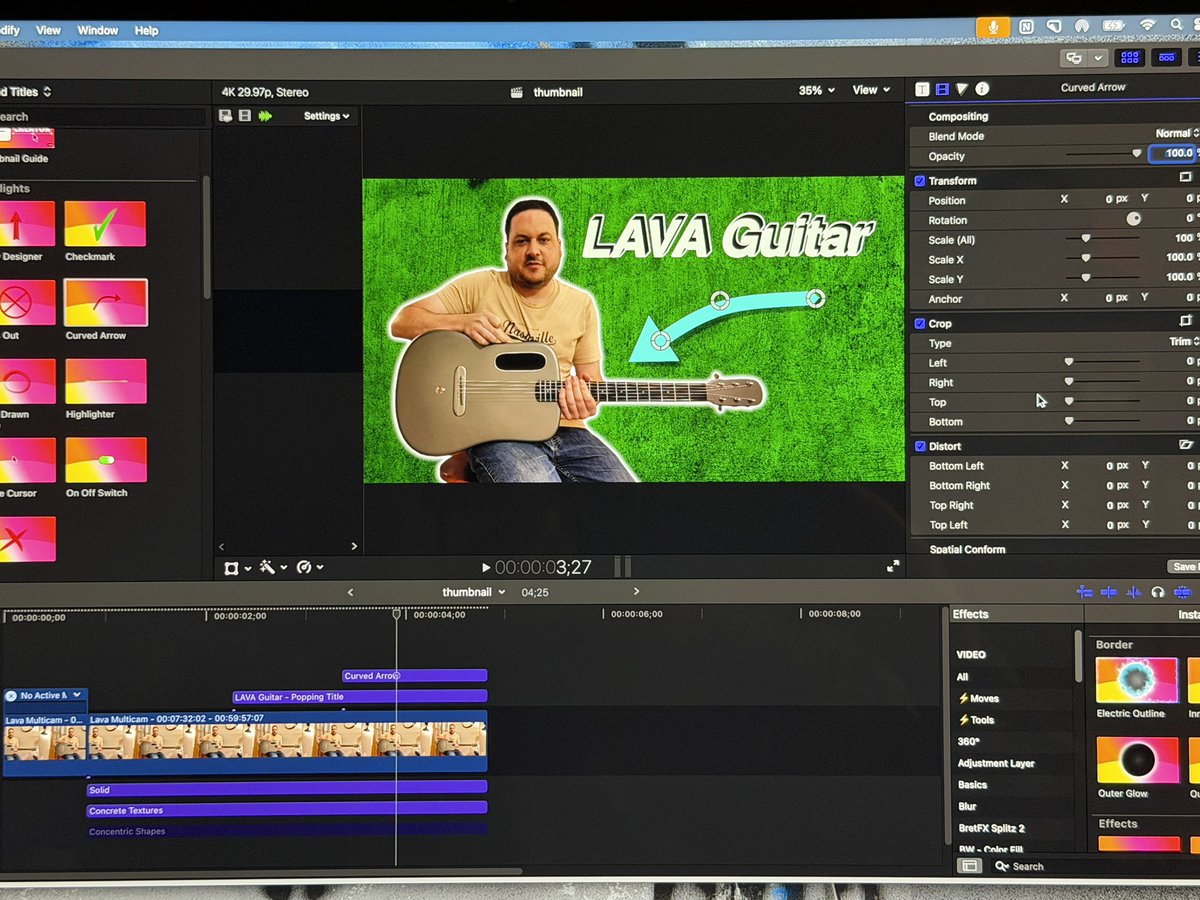Toggle headphones solo icon in timeline toolbar
The image size is (1200, 900).
[1158, 592]
